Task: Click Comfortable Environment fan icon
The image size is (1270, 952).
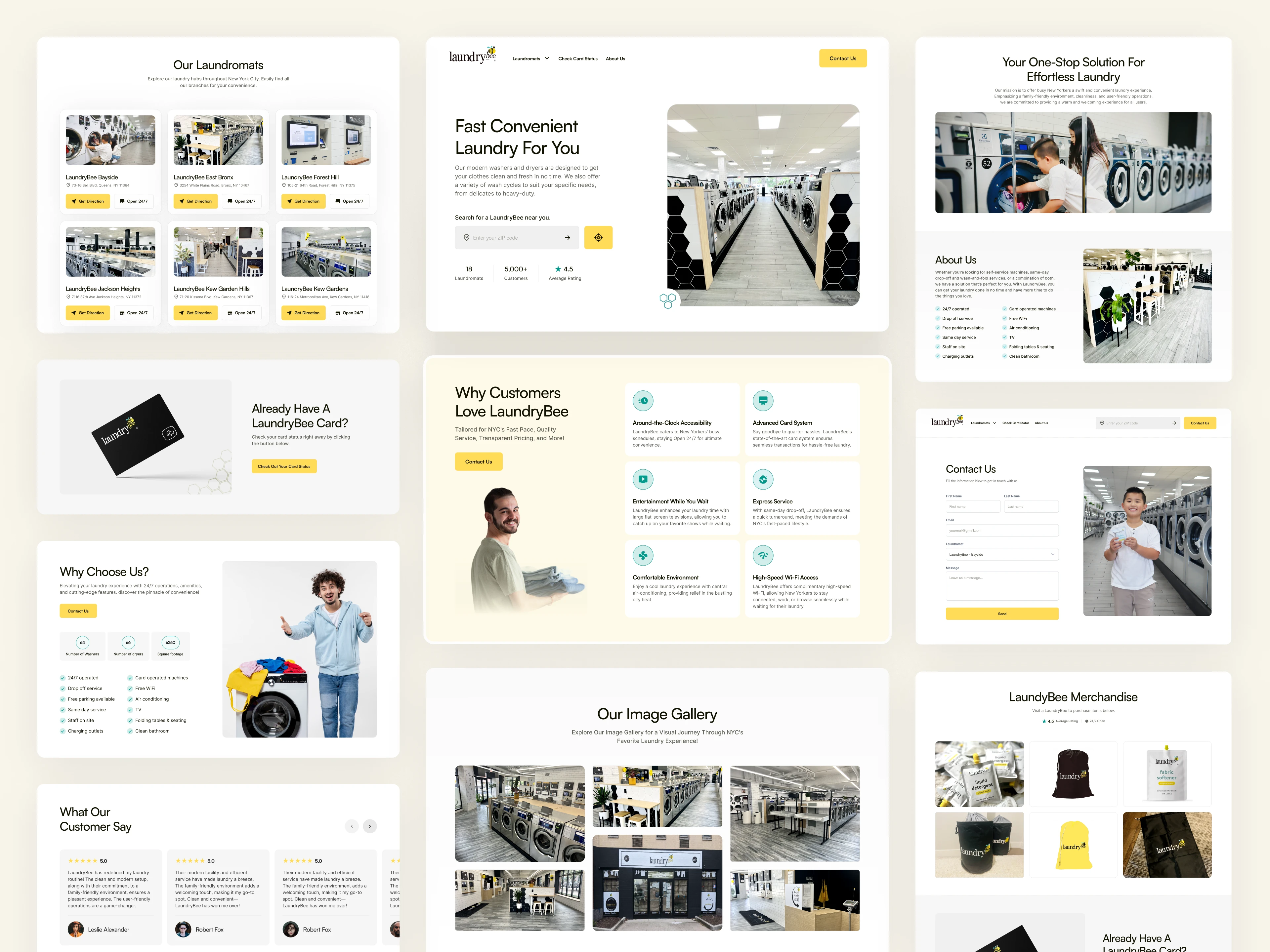Action: [643, 555]
